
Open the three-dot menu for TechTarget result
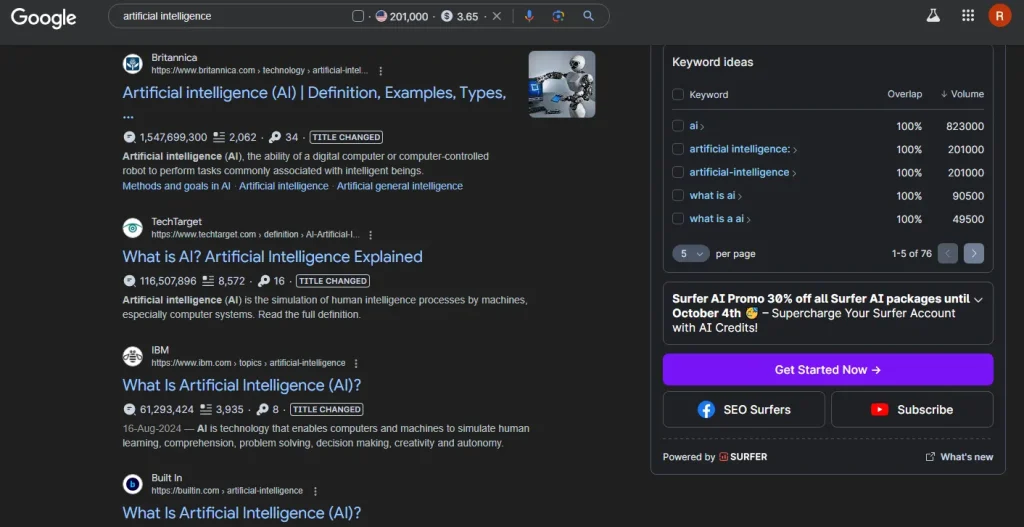coord(370,234)
